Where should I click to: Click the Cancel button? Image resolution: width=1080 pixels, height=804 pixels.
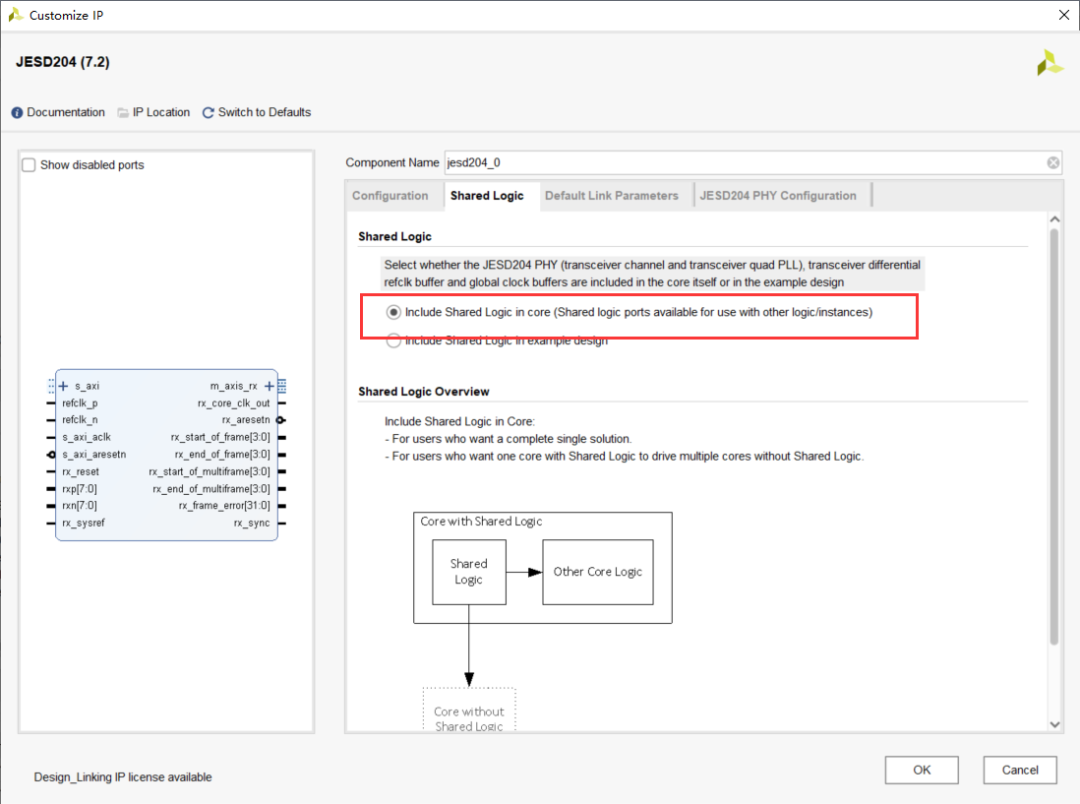click(x=1020, y=770)
